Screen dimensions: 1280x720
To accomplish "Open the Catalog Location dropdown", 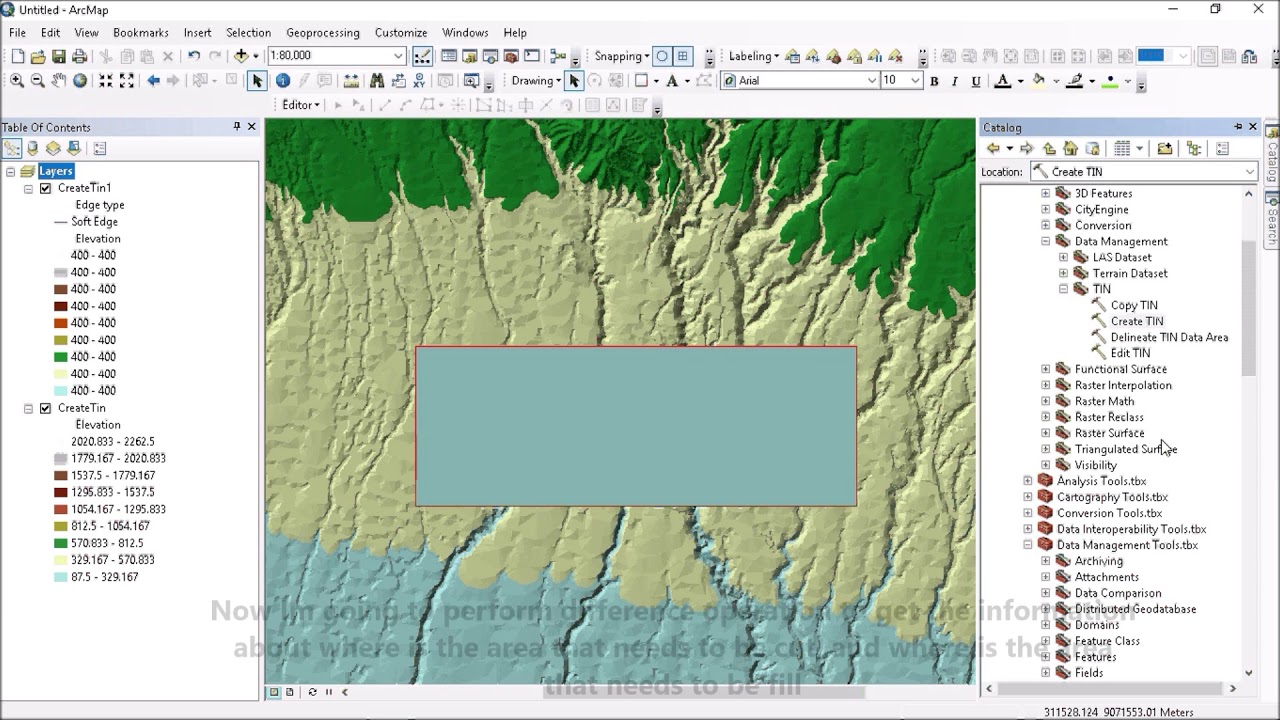I will click(x=1250, y=172).
